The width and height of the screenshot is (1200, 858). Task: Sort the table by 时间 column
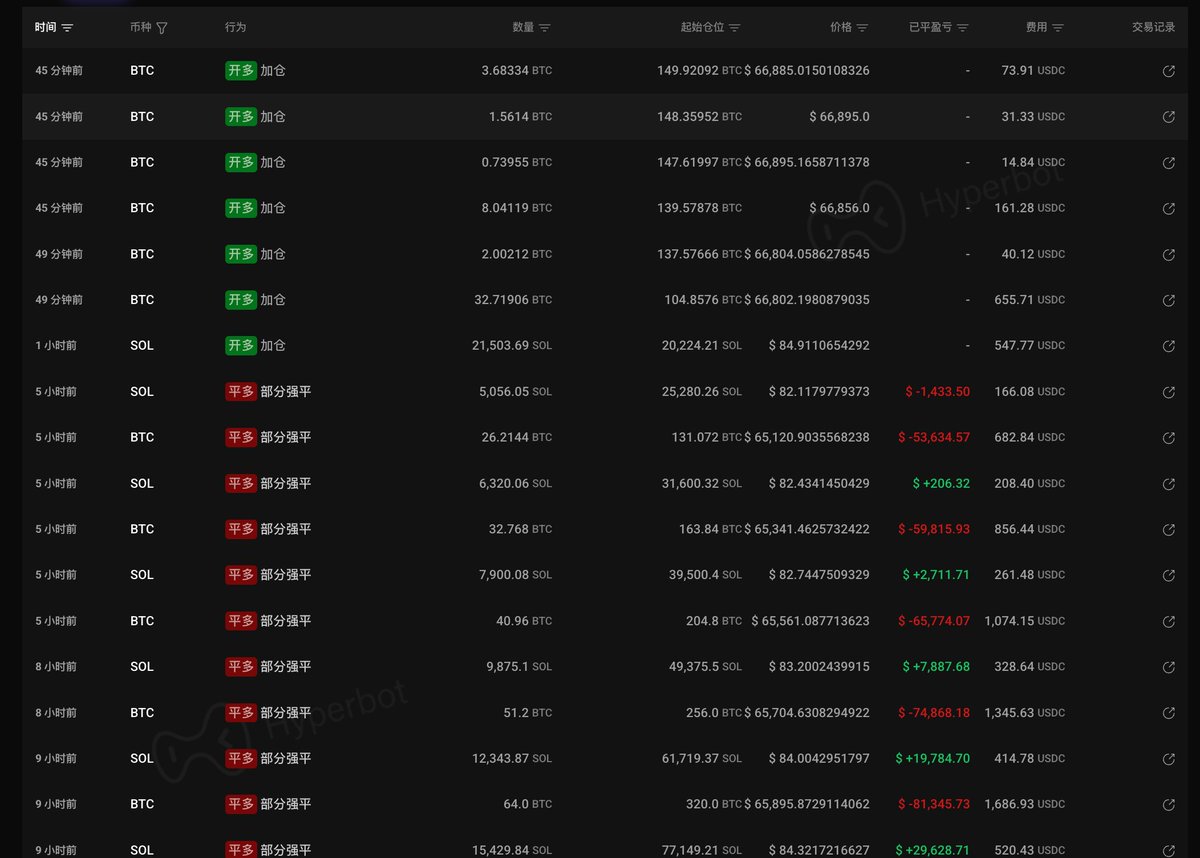(x=67, y=28)
